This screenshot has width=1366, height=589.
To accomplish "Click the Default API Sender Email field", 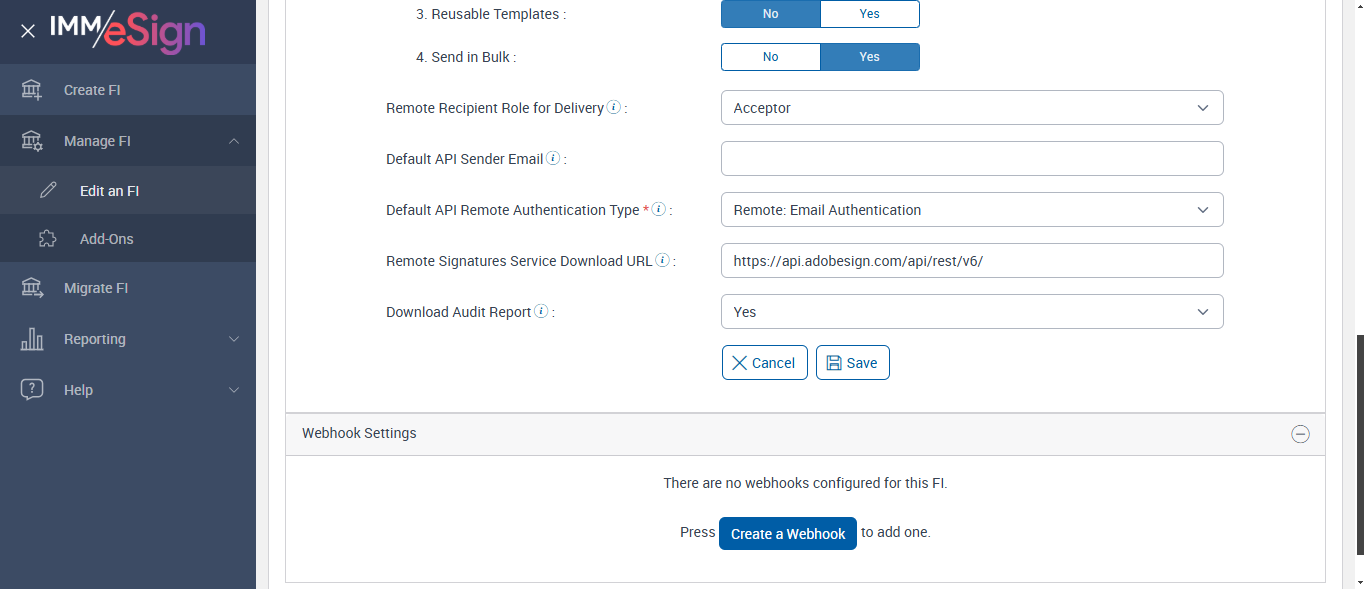I will 971,159.
